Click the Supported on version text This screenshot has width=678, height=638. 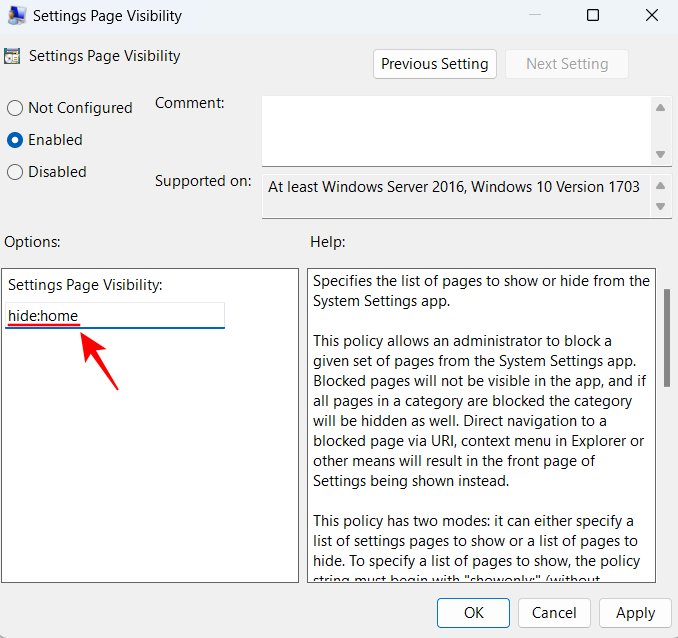[454, 187]
